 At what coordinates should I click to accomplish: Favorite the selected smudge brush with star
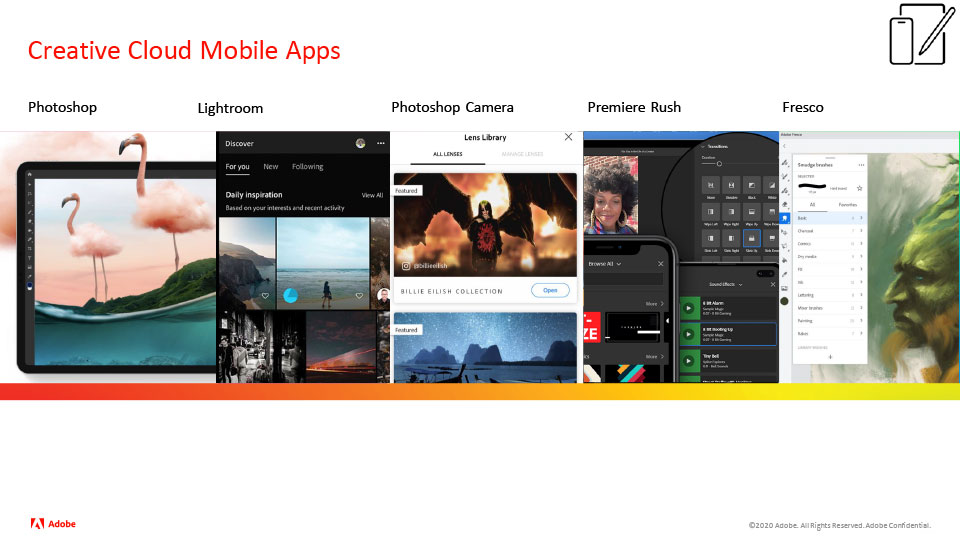coord(859,188)
